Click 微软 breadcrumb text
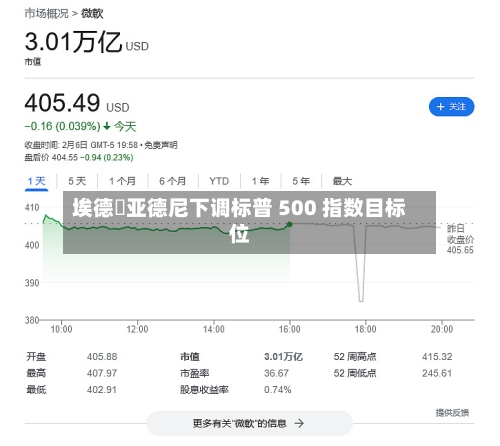Screen dimensions: 500x446 click(x=92, y=14)
